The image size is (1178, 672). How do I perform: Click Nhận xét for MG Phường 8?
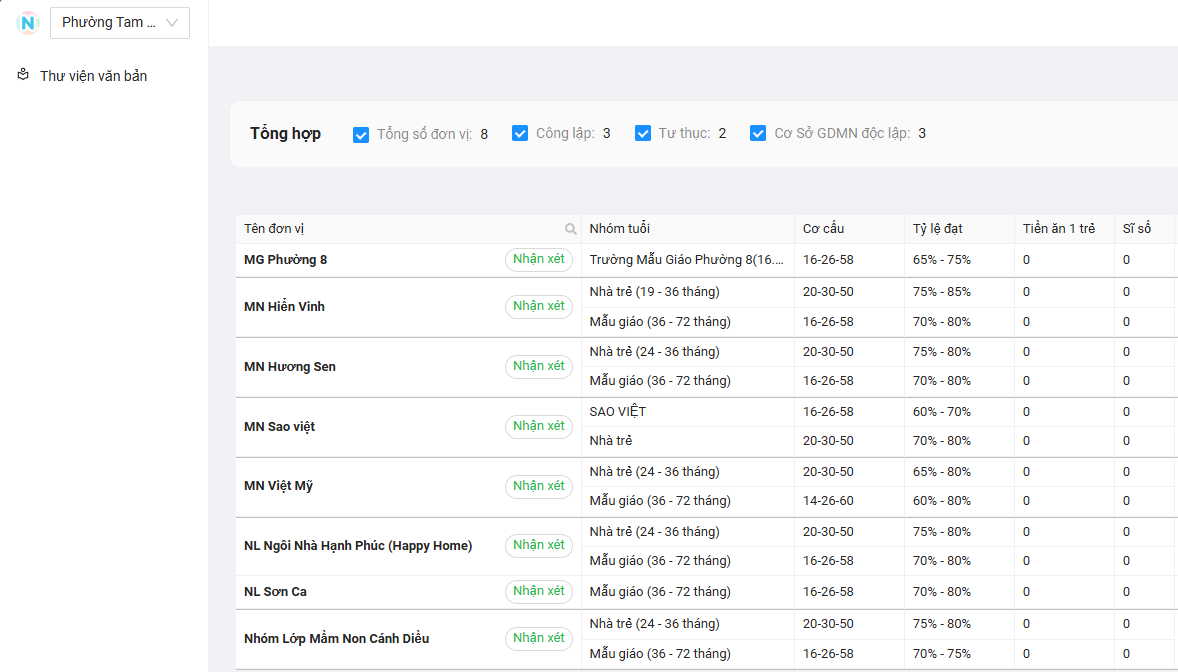[x=538, y=259]
